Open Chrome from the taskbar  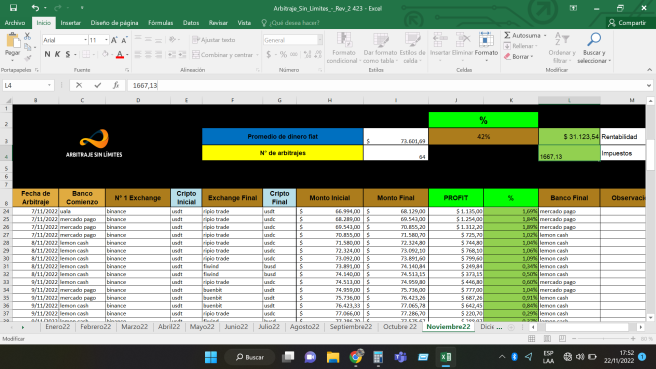(356, 357)
